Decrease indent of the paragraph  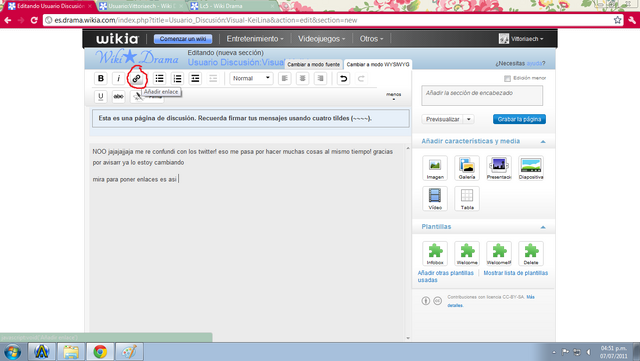click(213, 78)
